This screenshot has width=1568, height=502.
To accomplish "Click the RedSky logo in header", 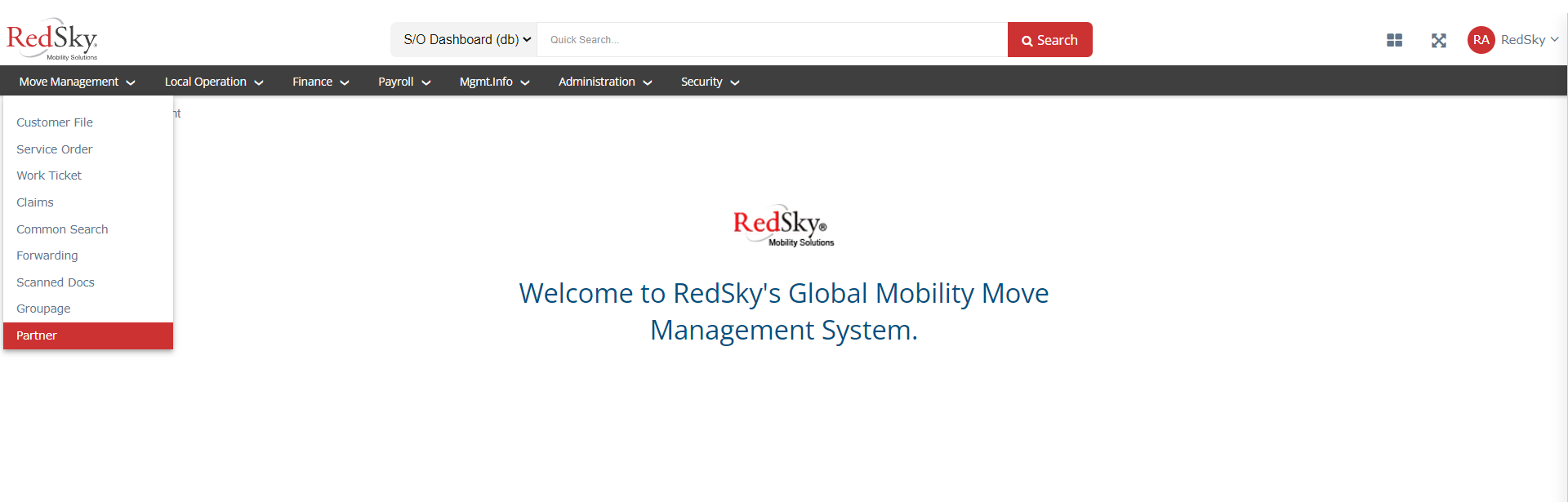I will click(52, 39).
